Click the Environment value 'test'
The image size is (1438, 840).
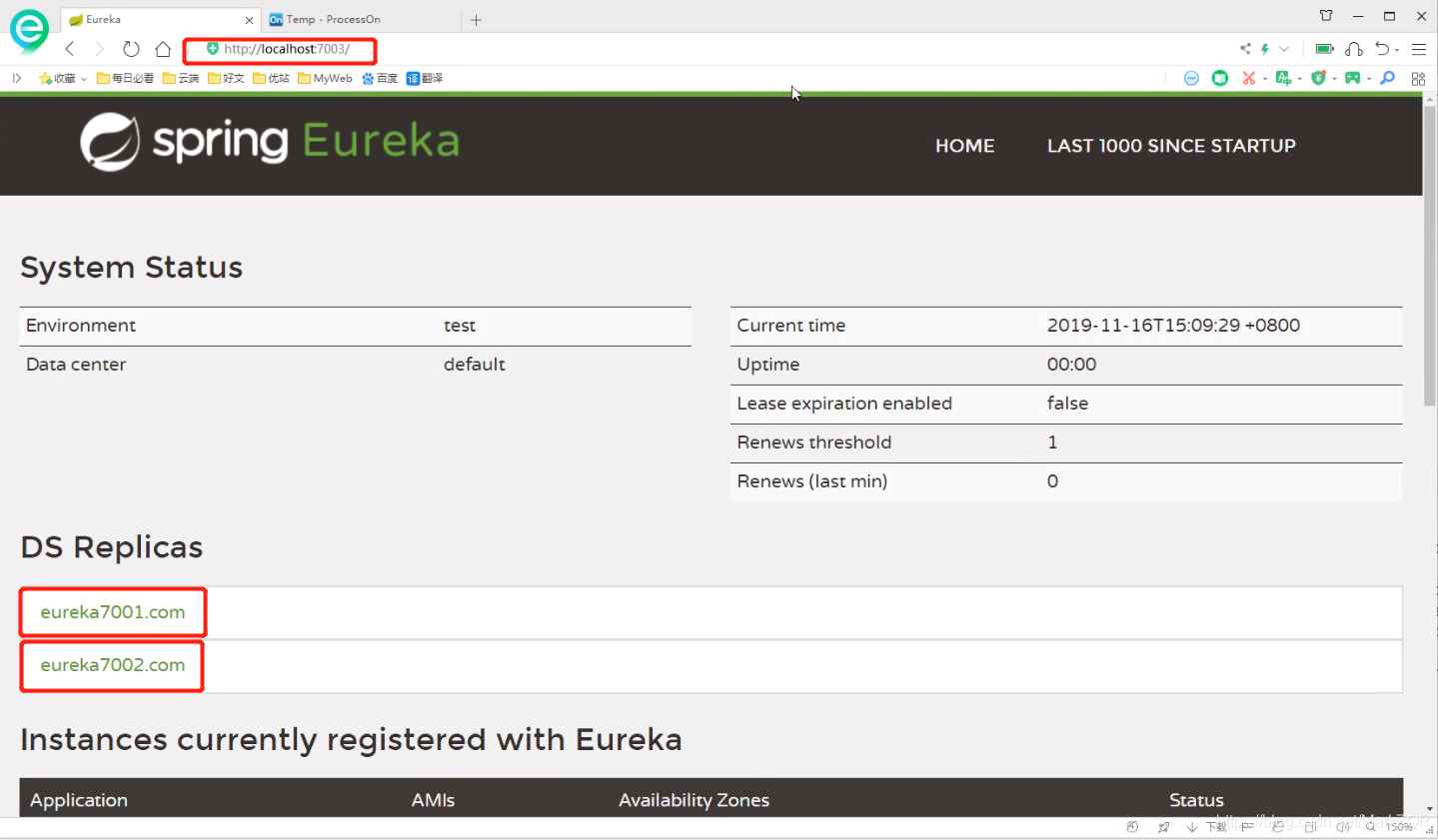(460, 326)
